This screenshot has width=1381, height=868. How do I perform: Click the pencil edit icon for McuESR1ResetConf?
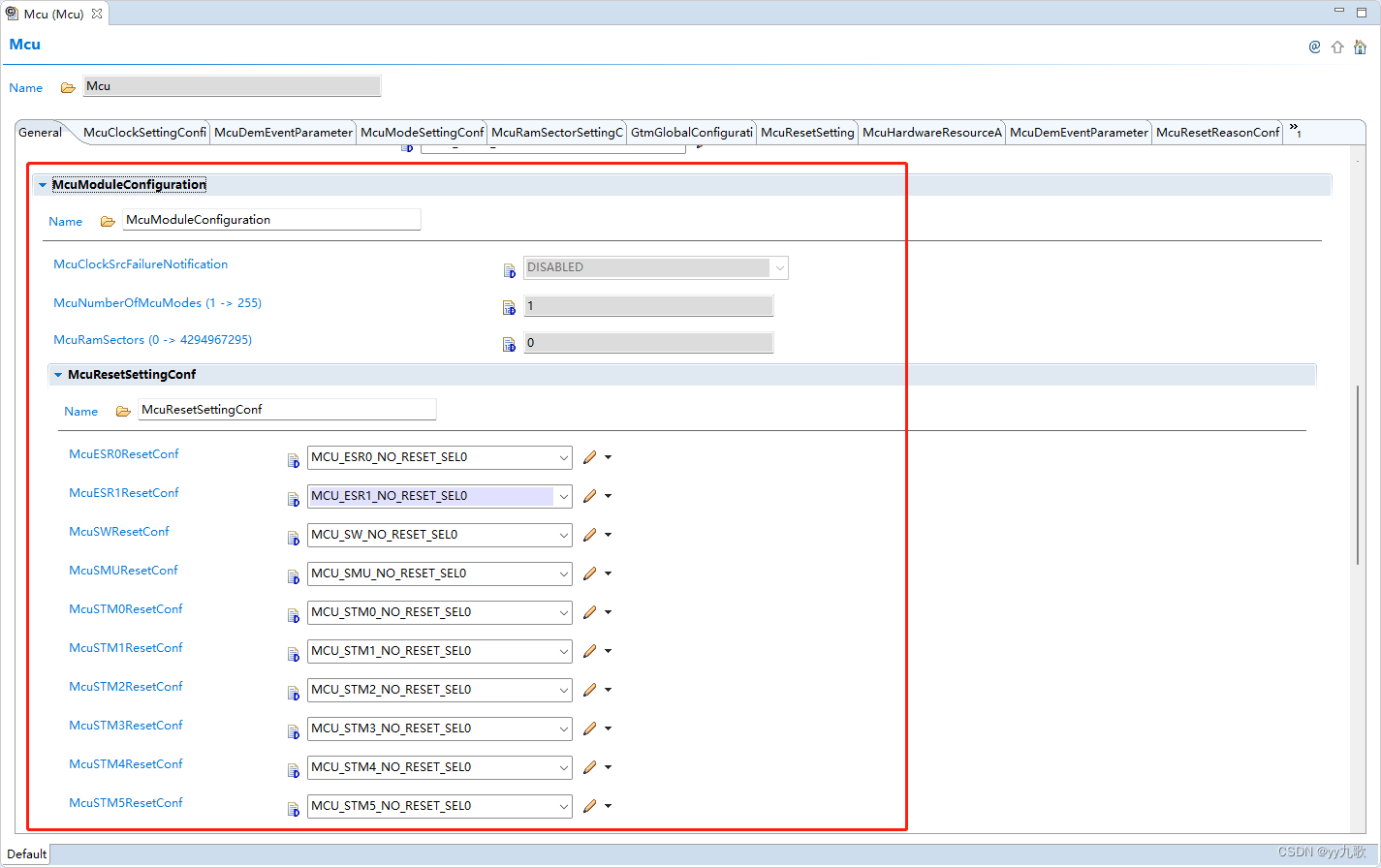coord(589,496)
